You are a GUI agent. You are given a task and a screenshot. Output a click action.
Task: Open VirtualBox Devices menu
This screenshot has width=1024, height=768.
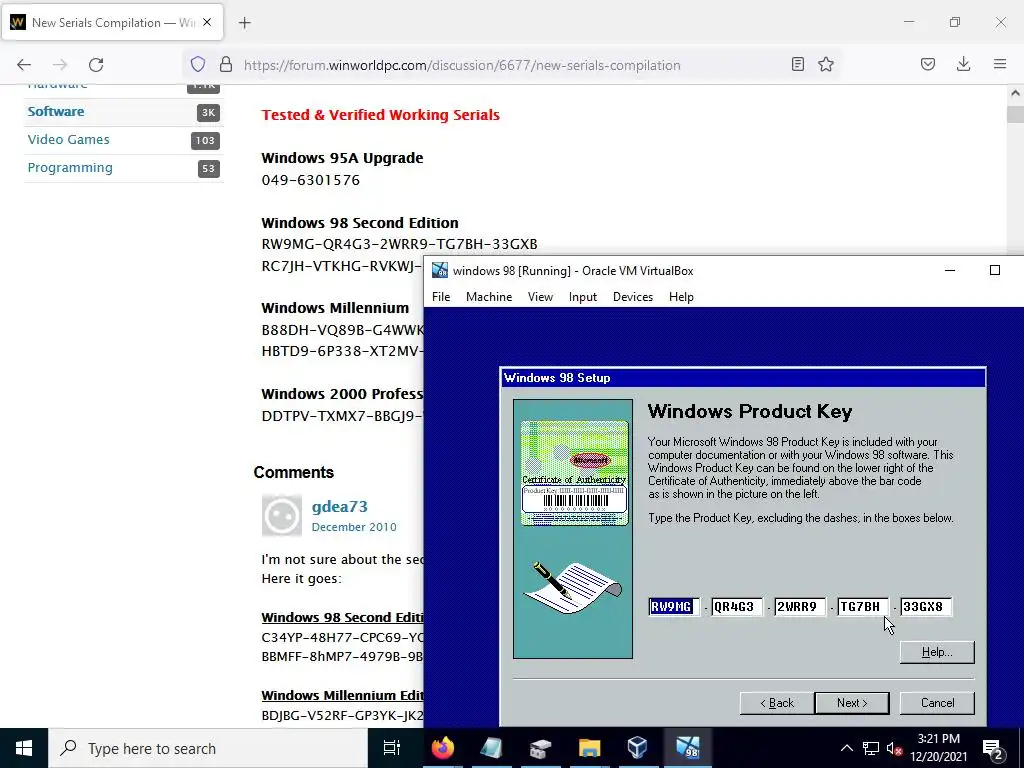[633, 296]
